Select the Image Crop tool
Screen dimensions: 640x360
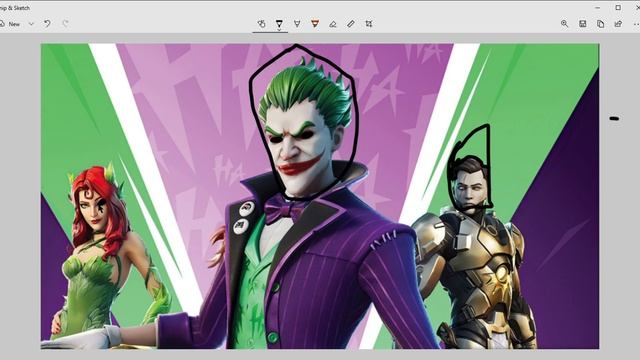[369, 24]
